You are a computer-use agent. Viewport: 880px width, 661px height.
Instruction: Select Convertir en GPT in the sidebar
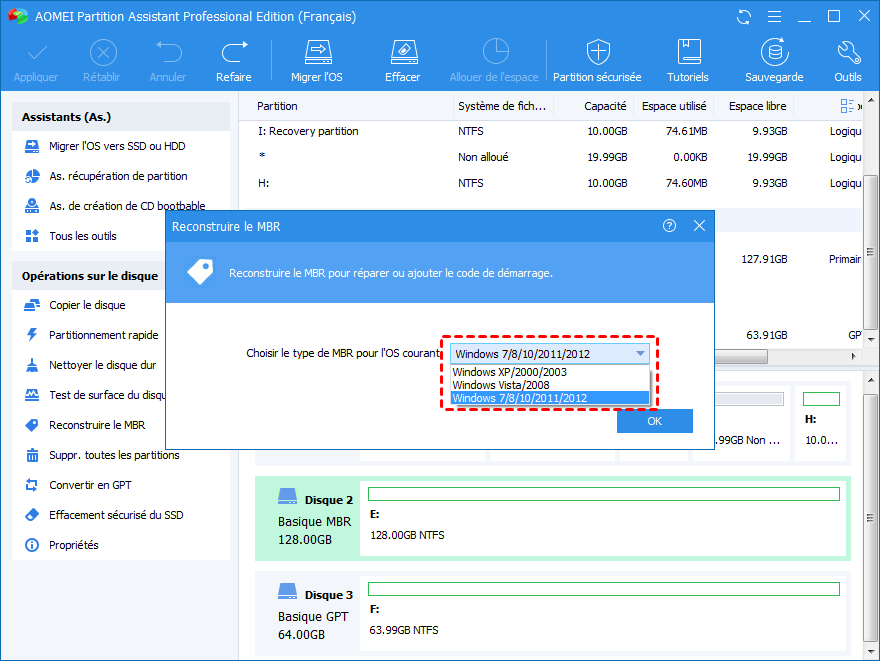click(x=90, y=485)
